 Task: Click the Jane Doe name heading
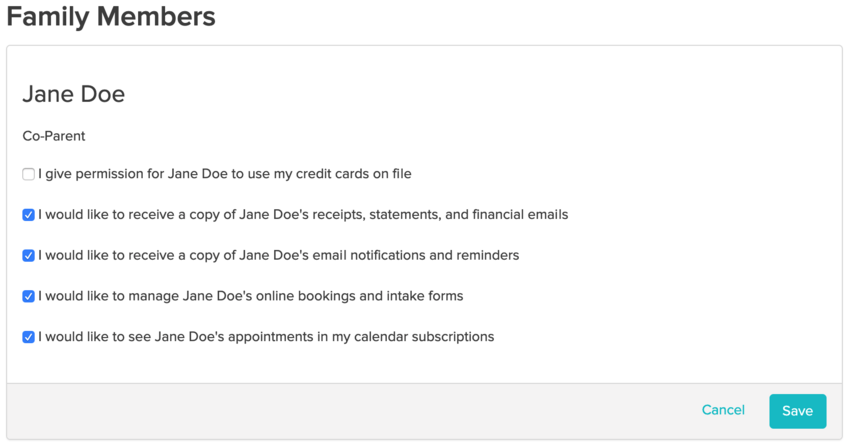tap(74, 94)
